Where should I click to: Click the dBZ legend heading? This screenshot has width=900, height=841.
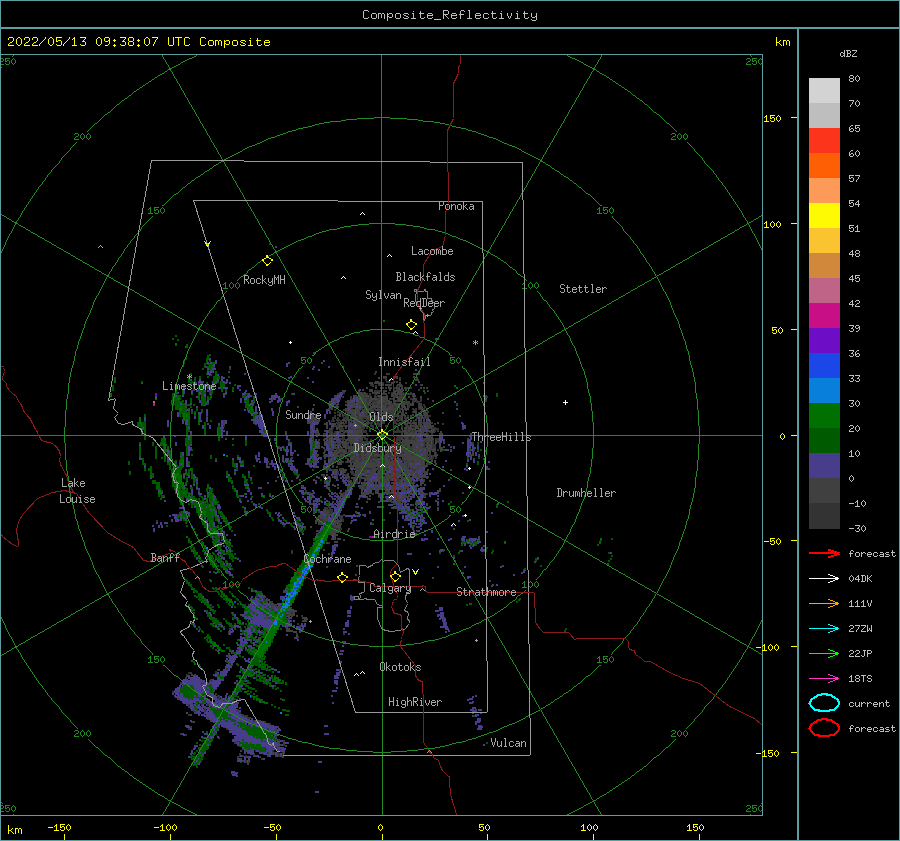(848, 53)
